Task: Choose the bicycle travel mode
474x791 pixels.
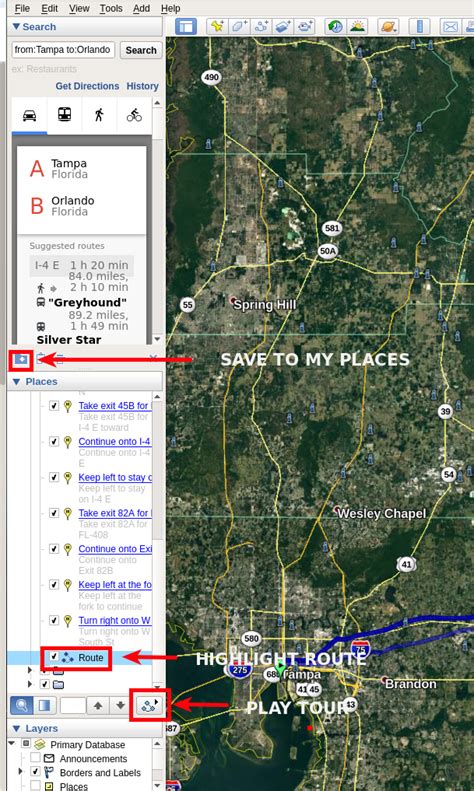Action: 134,116
